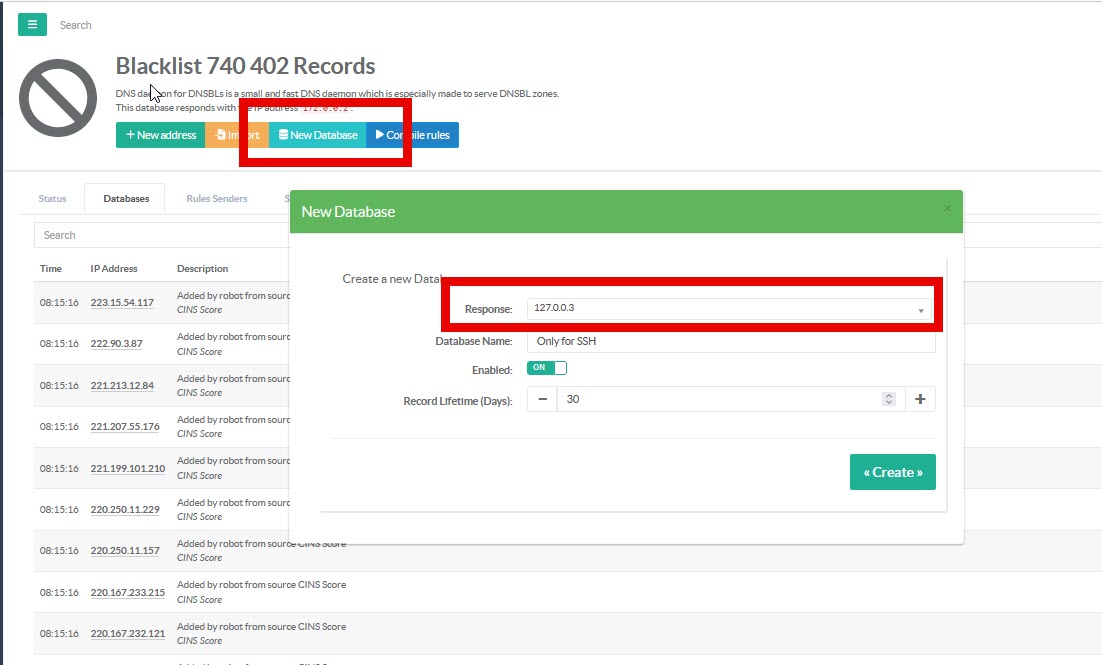Click the Import button
Image resolution: width=1102 pixels, height=665 pixels.
(x=237, y=135)
